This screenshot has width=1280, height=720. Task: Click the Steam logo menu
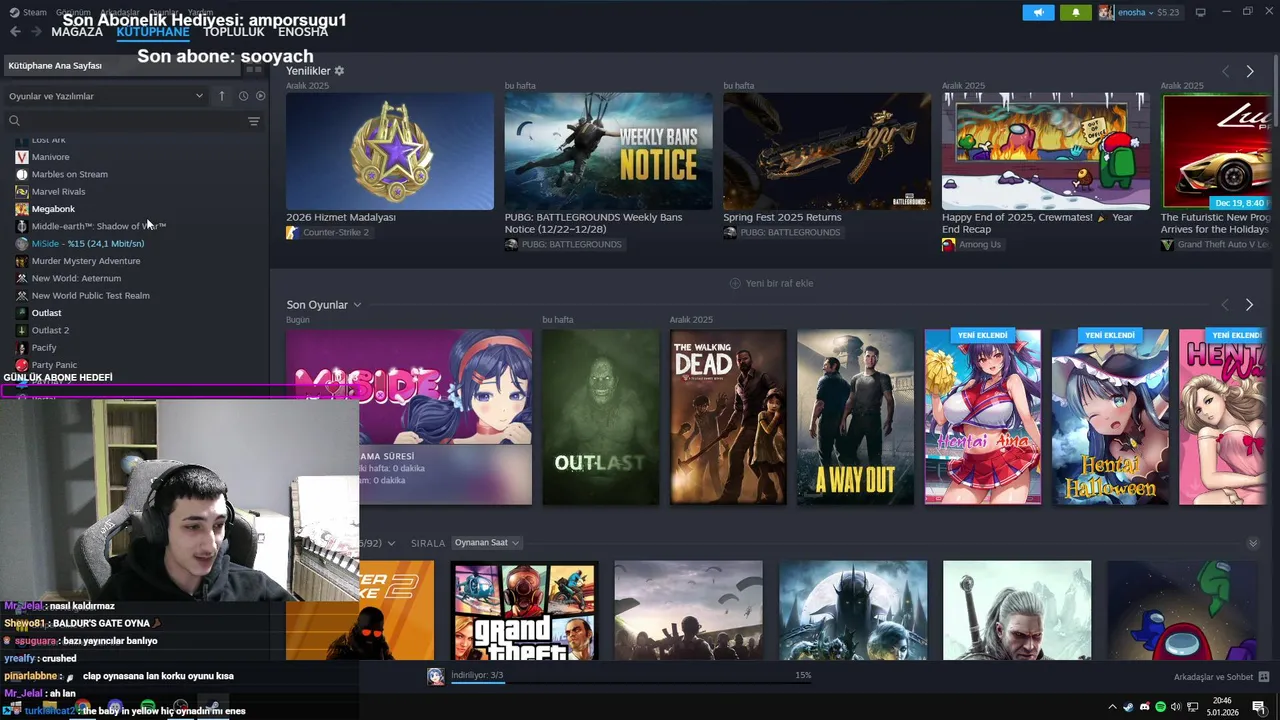28,12
